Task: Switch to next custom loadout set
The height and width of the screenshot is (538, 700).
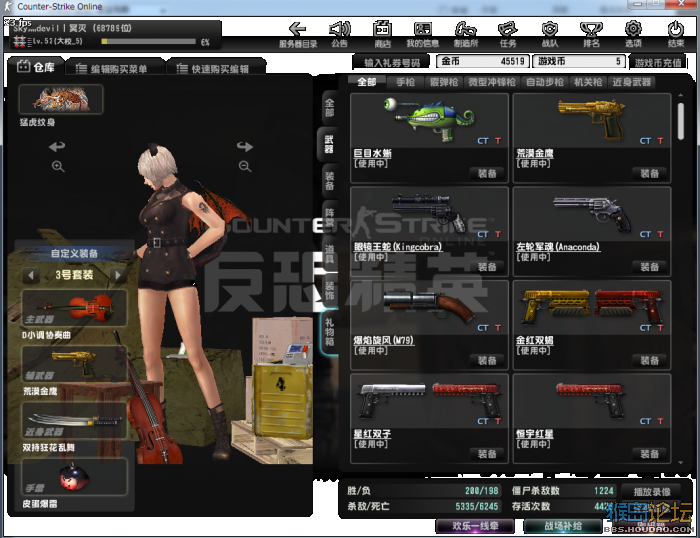Action: 118,275
